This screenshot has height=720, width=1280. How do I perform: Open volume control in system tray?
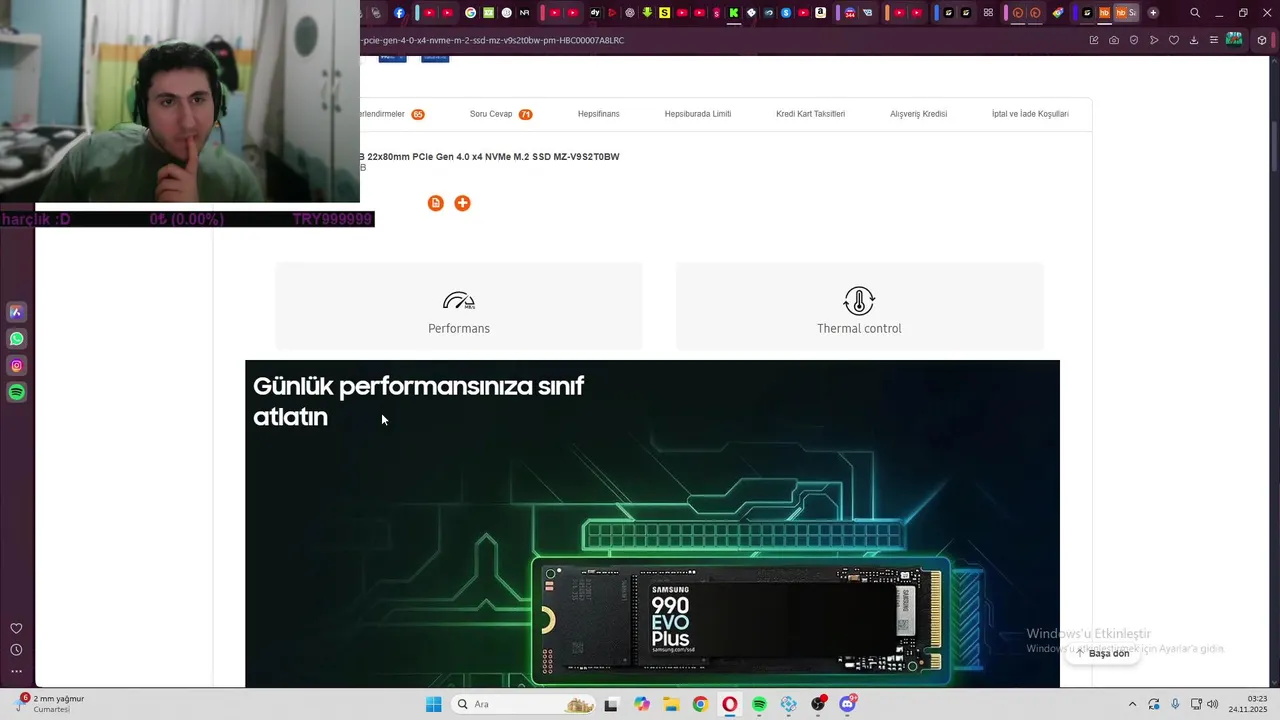[1213, 704]
